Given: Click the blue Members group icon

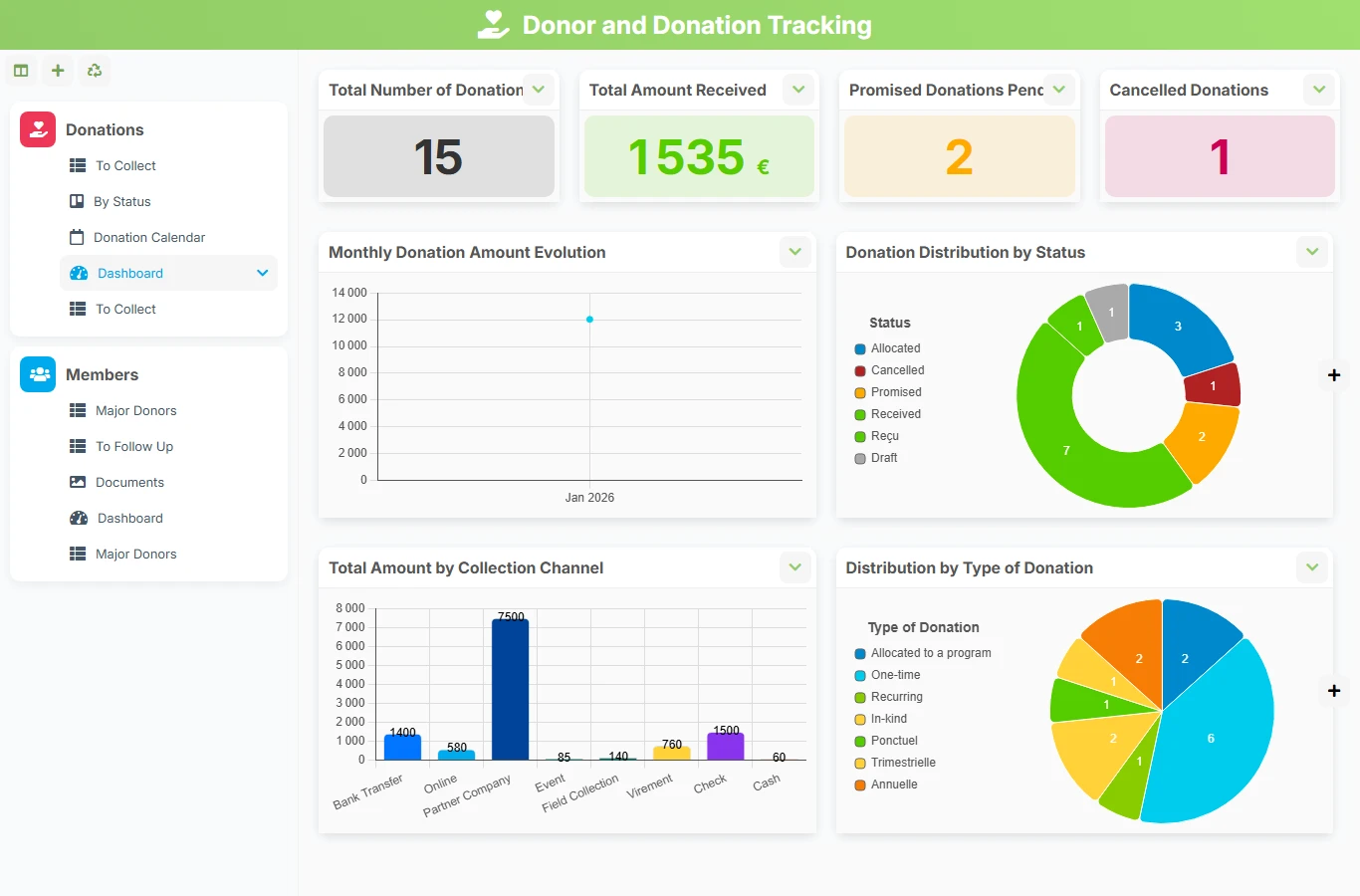Looking at the screenshot, I should coord(38,374).
